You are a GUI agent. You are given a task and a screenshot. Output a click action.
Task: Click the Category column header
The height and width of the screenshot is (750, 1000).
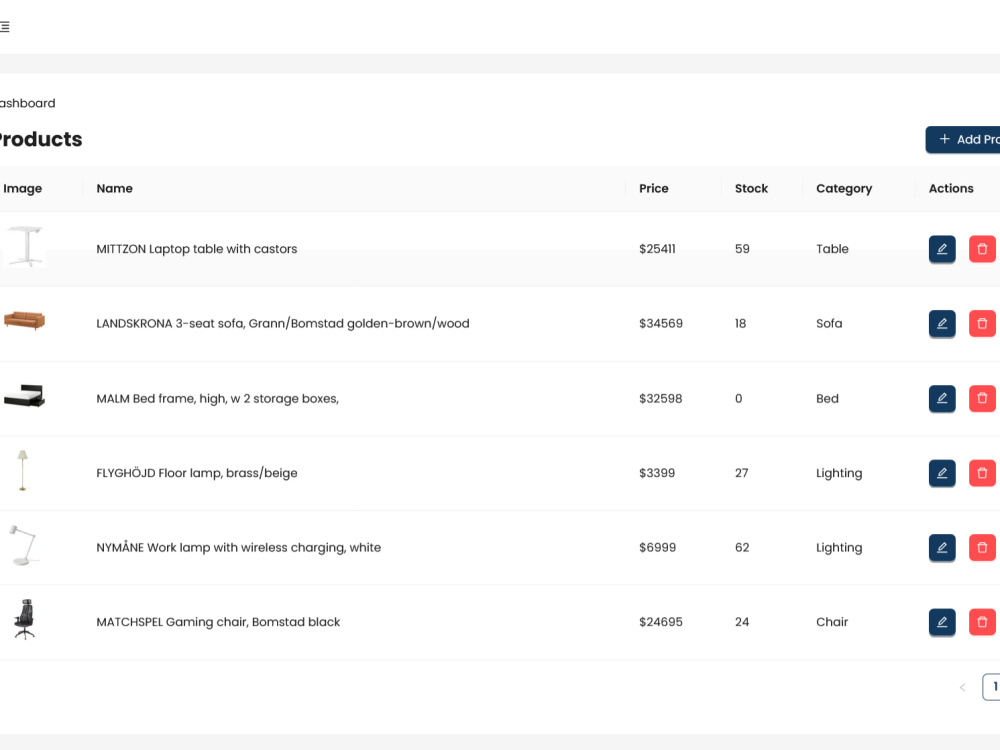click(844, 189)
